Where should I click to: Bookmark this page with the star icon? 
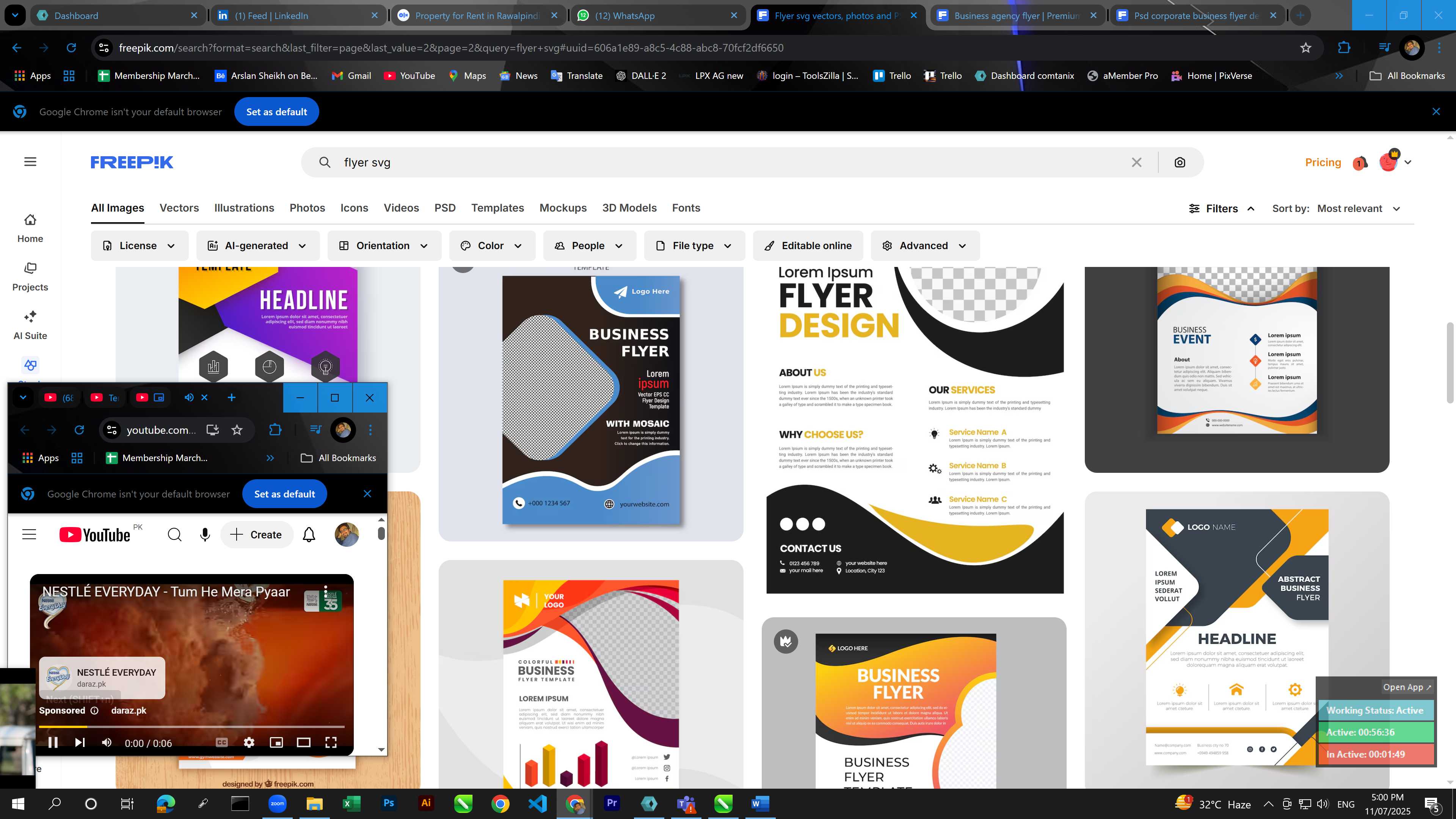[1305, 48]
